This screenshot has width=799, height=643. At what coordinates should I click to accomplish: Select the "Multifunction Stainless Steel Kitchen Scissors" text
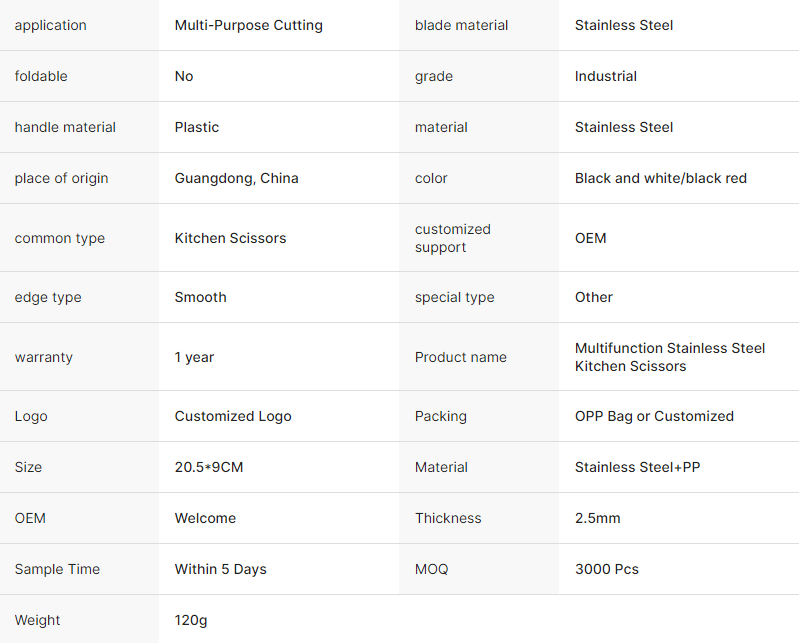click(x=669, y=357)
